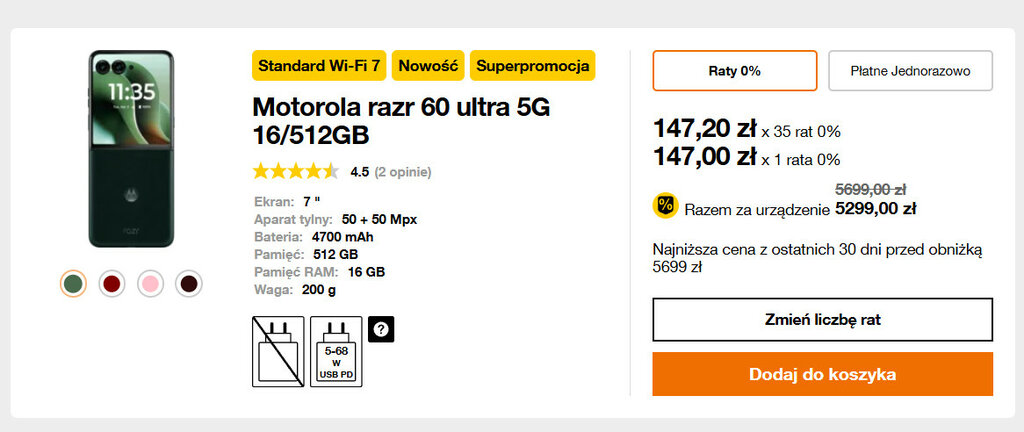Click the Motorola razr phone thumbnail image
Screen dimensions: 1024x432
(x=131, y=150)
